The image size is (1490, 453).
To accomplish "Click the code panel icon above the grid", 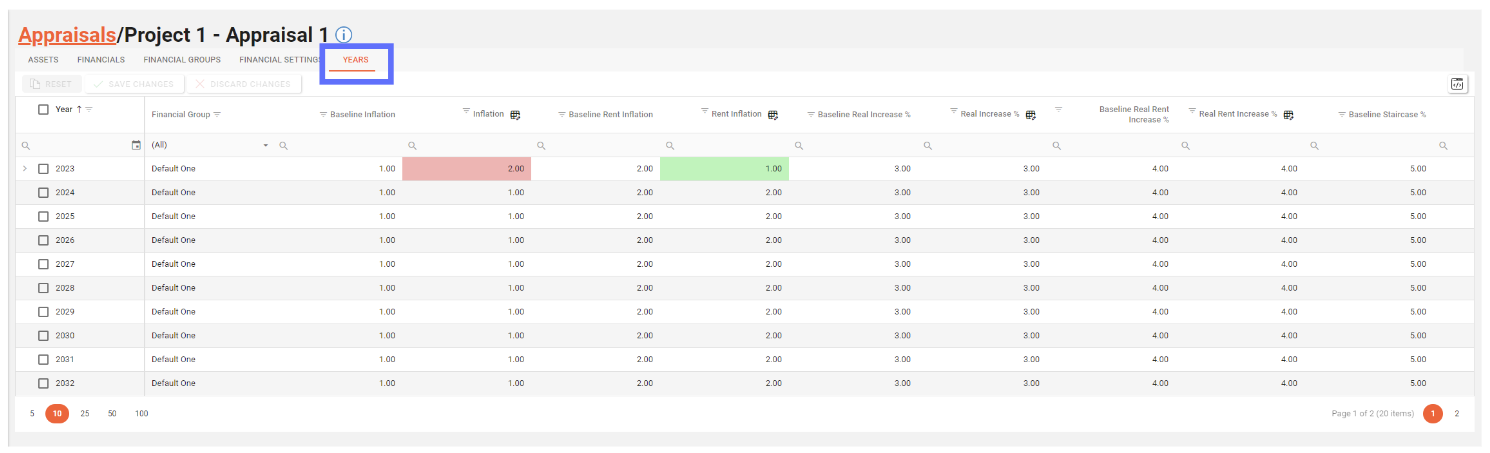I will coord(1458,85).
